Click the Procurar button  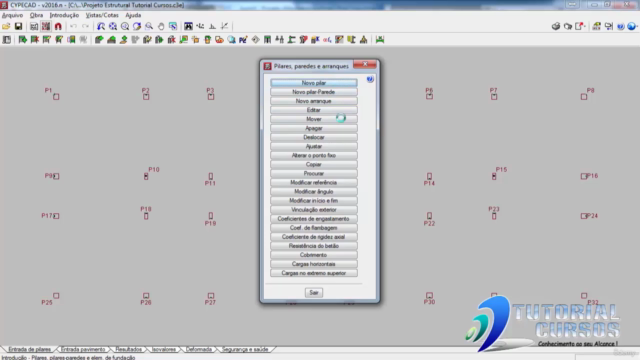(x=313, y=173)
